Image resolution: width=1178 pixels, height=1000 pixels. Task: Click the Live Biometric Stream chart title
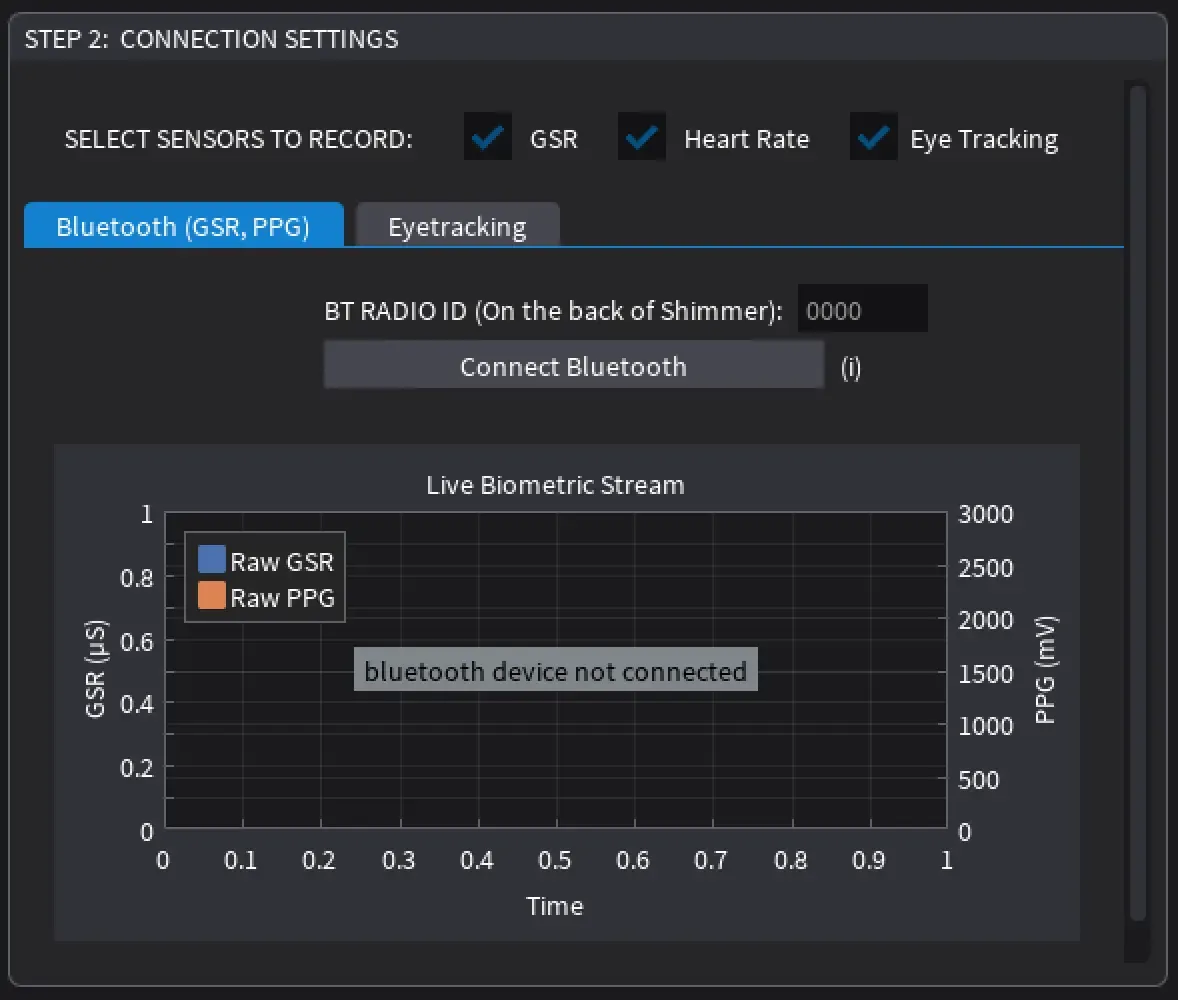554,485
